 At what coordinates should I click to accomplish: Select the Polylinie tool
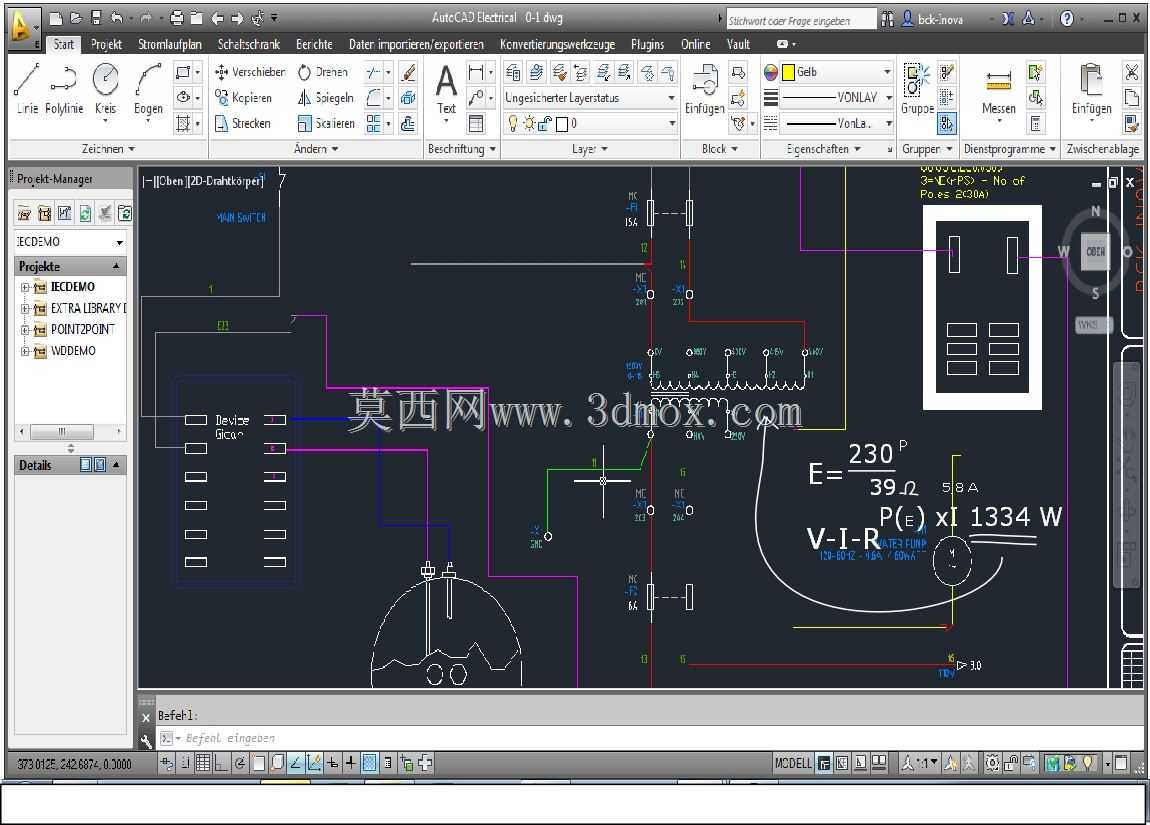coord(64,89)
